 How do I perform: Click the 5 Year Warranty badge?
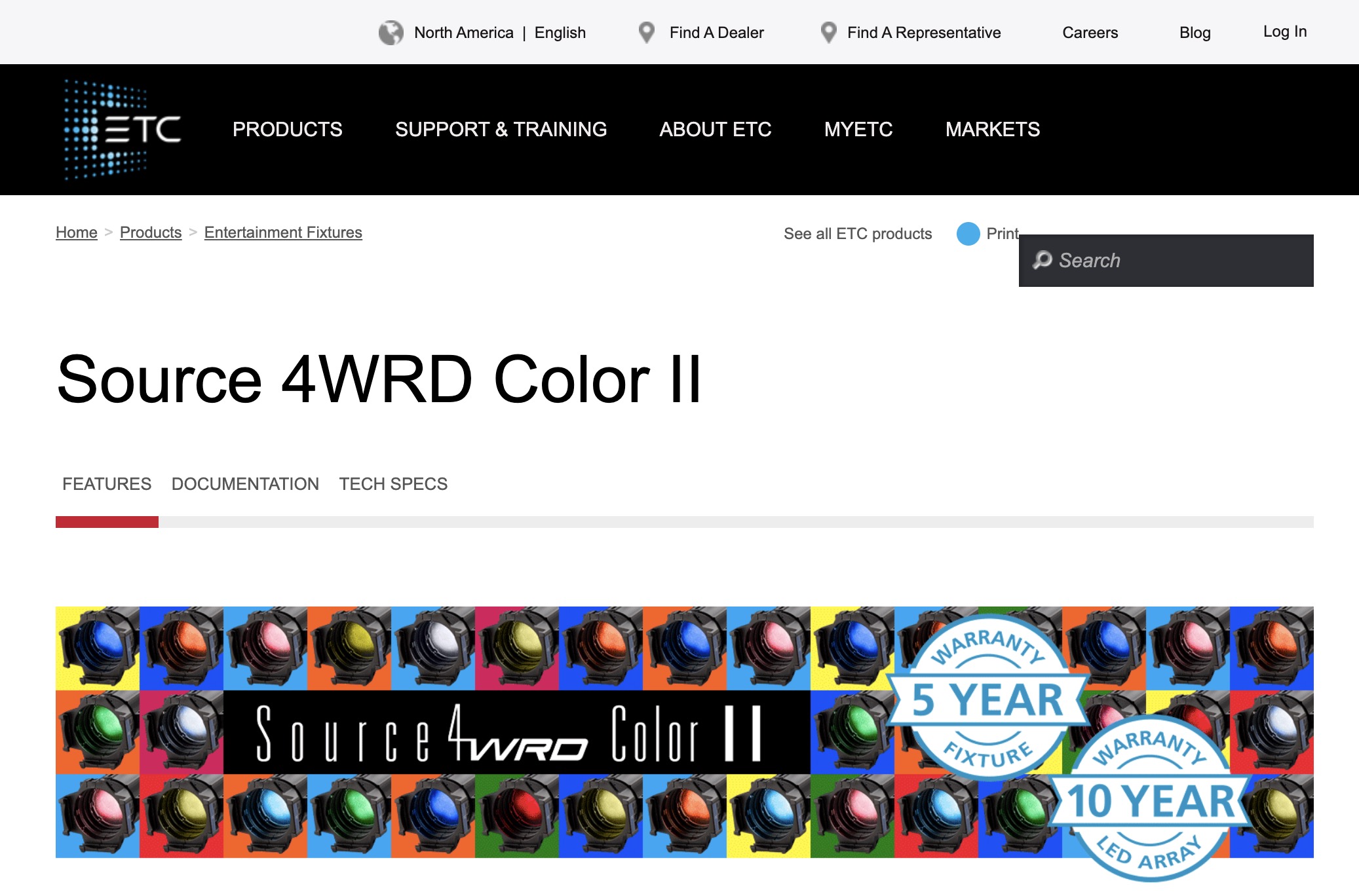click(x=987, y=698)
